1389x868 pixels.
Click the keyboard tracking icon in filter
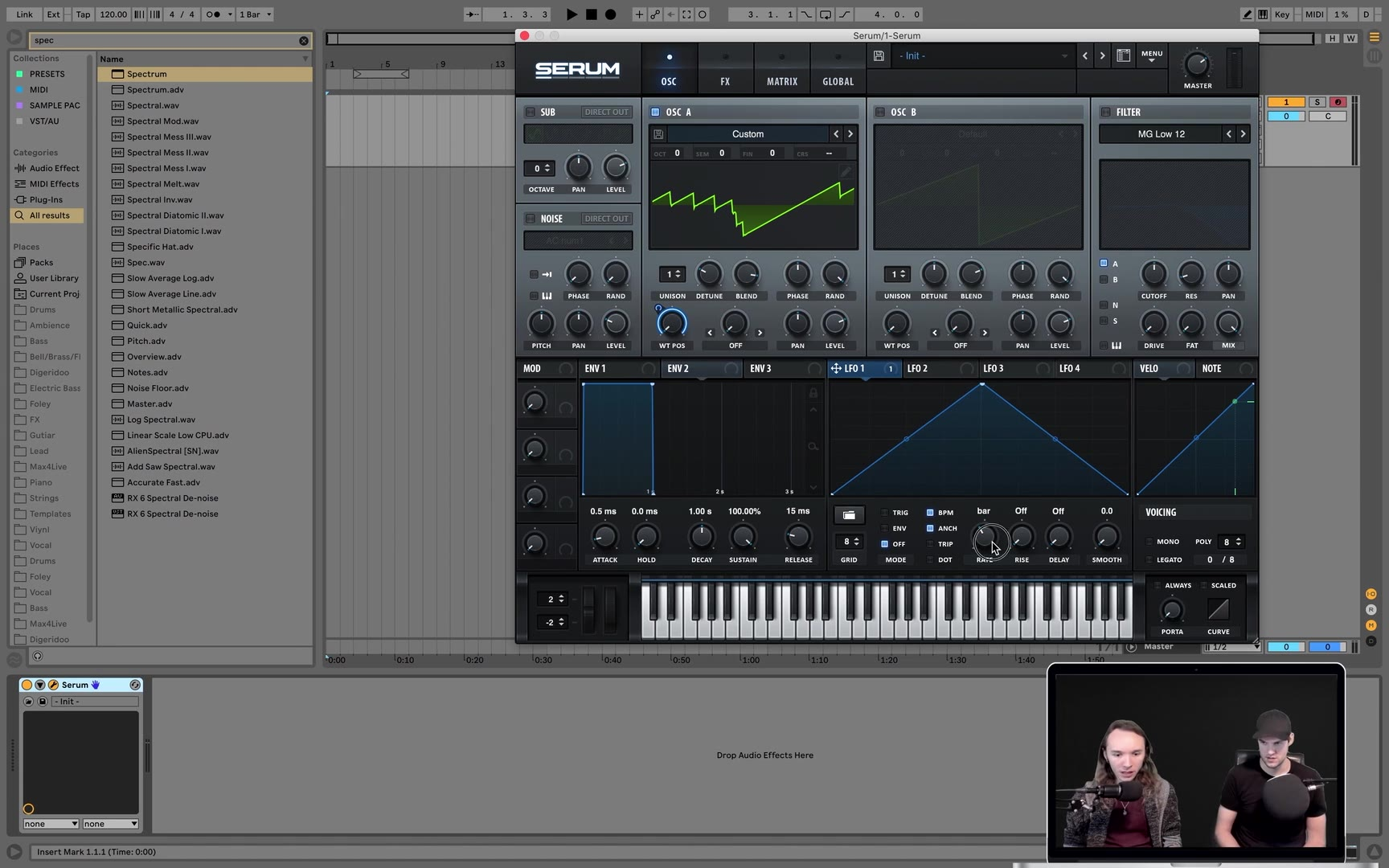1117,346
